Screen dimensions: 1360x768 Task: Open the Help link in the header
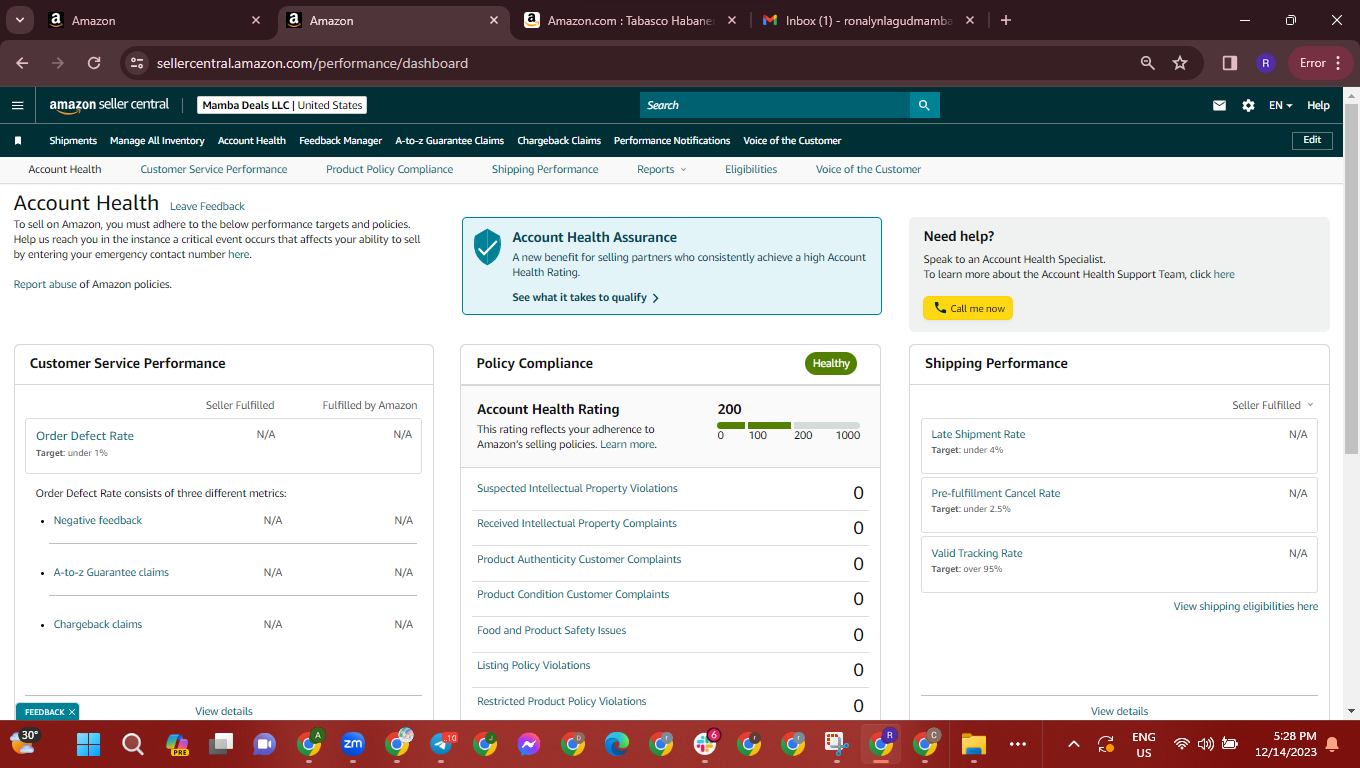click(x=1319, y=105)
